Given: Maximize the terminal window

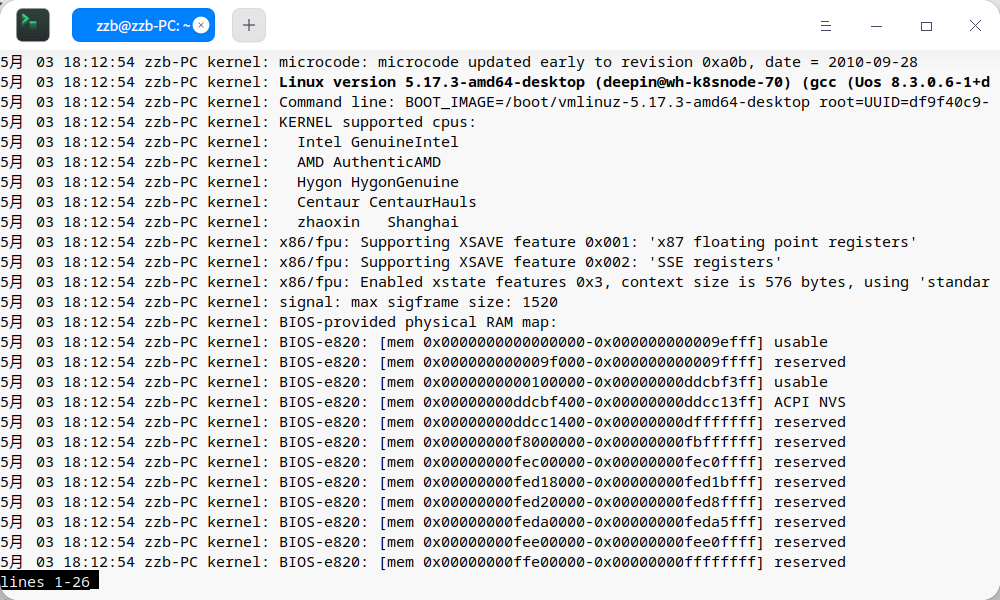Looking at the screenshot, I should (926, 25).
